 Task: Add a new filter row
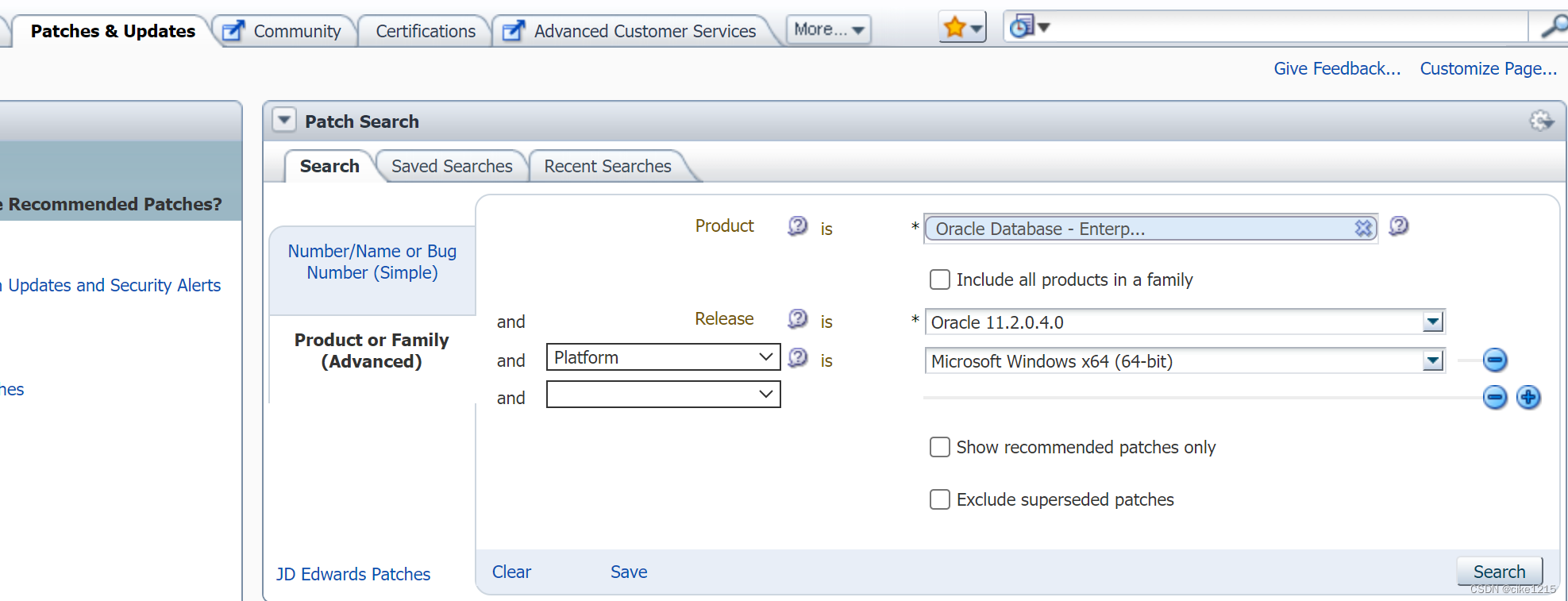coord(1528,397)
